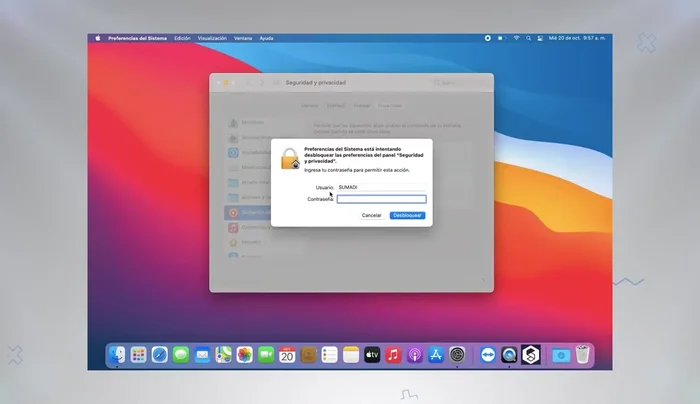Screen dimensions: 700x404
Task: Click the Desbloquear button
Action: (x=407, y=215)
